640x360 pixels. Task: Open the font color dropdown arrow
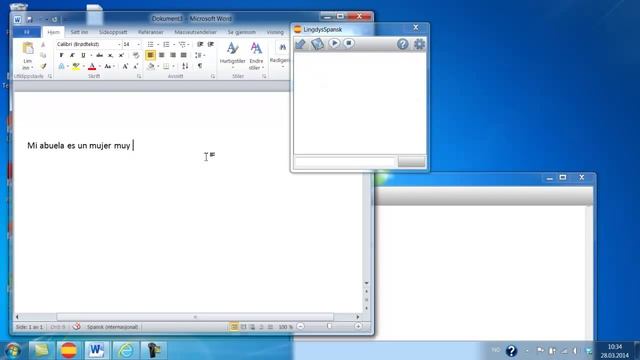pos(100,67)
